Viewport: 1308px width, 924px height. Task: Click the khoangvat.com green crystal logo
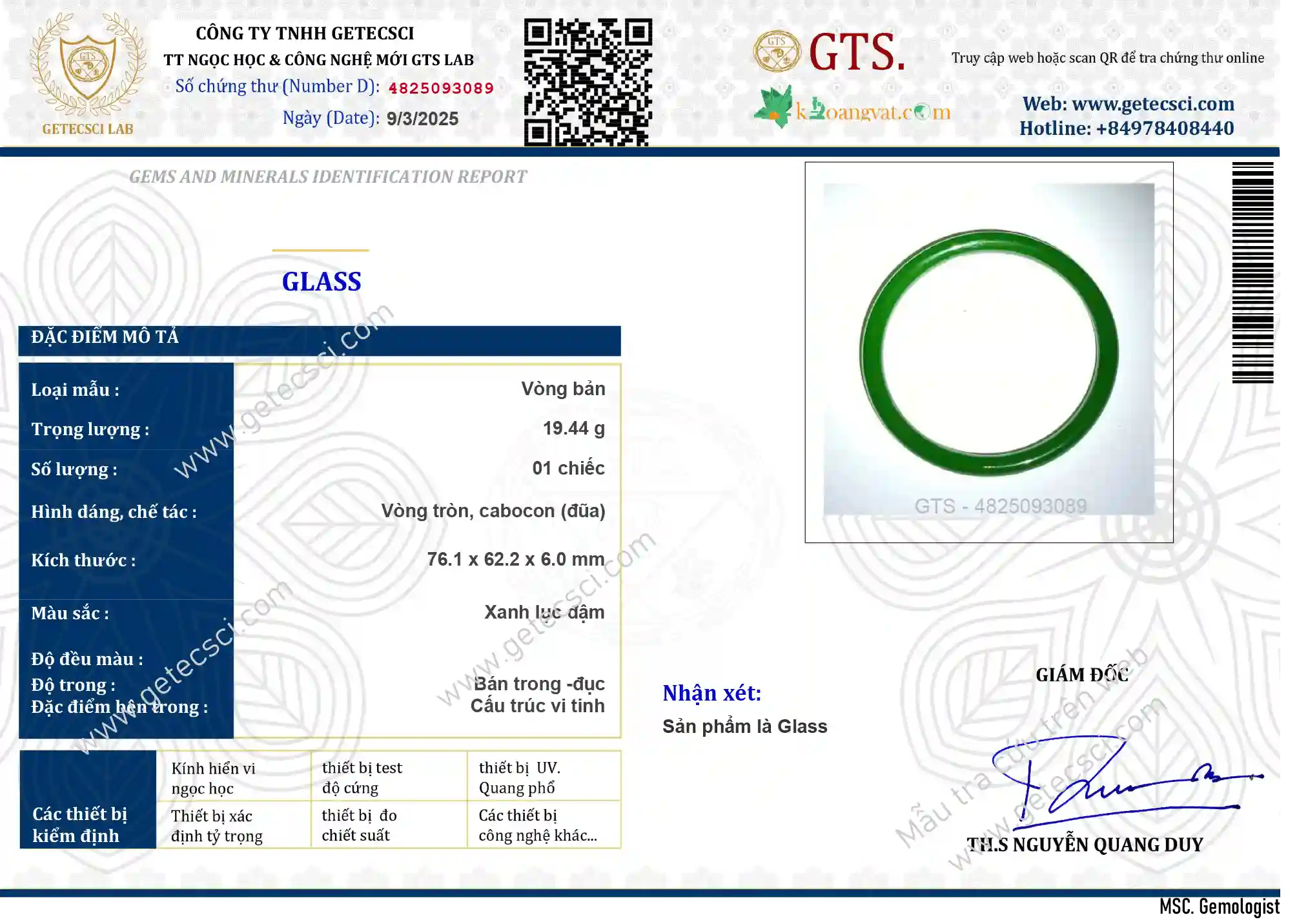click(x=774, y=107)
